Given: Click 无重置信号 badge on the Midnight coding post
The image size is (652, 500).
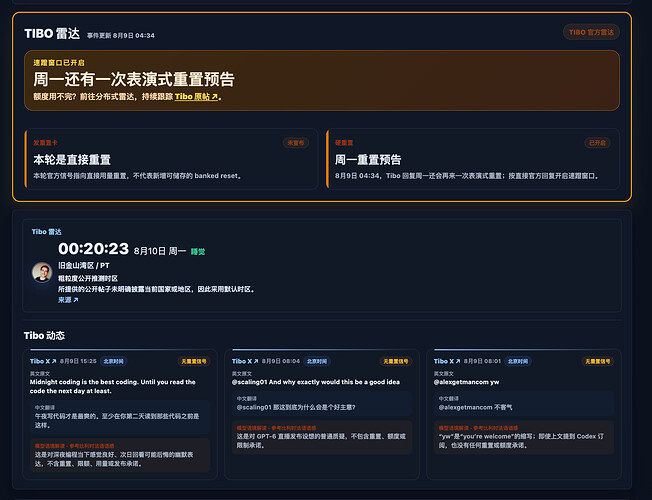Looking at the screenshot, I should 194,361.
